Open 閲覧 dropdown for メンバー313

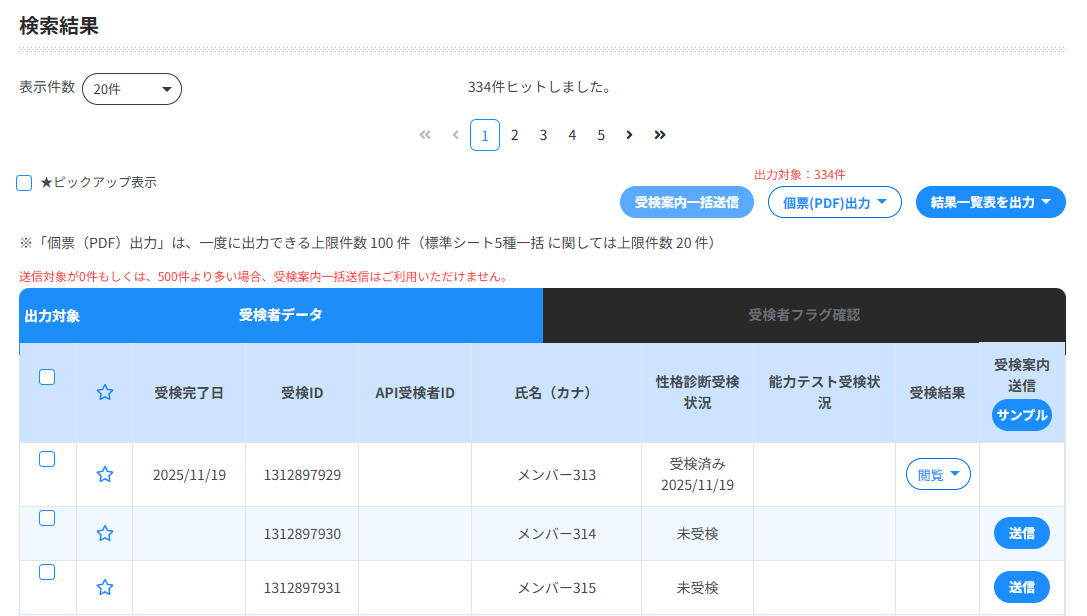pos(938,474)
